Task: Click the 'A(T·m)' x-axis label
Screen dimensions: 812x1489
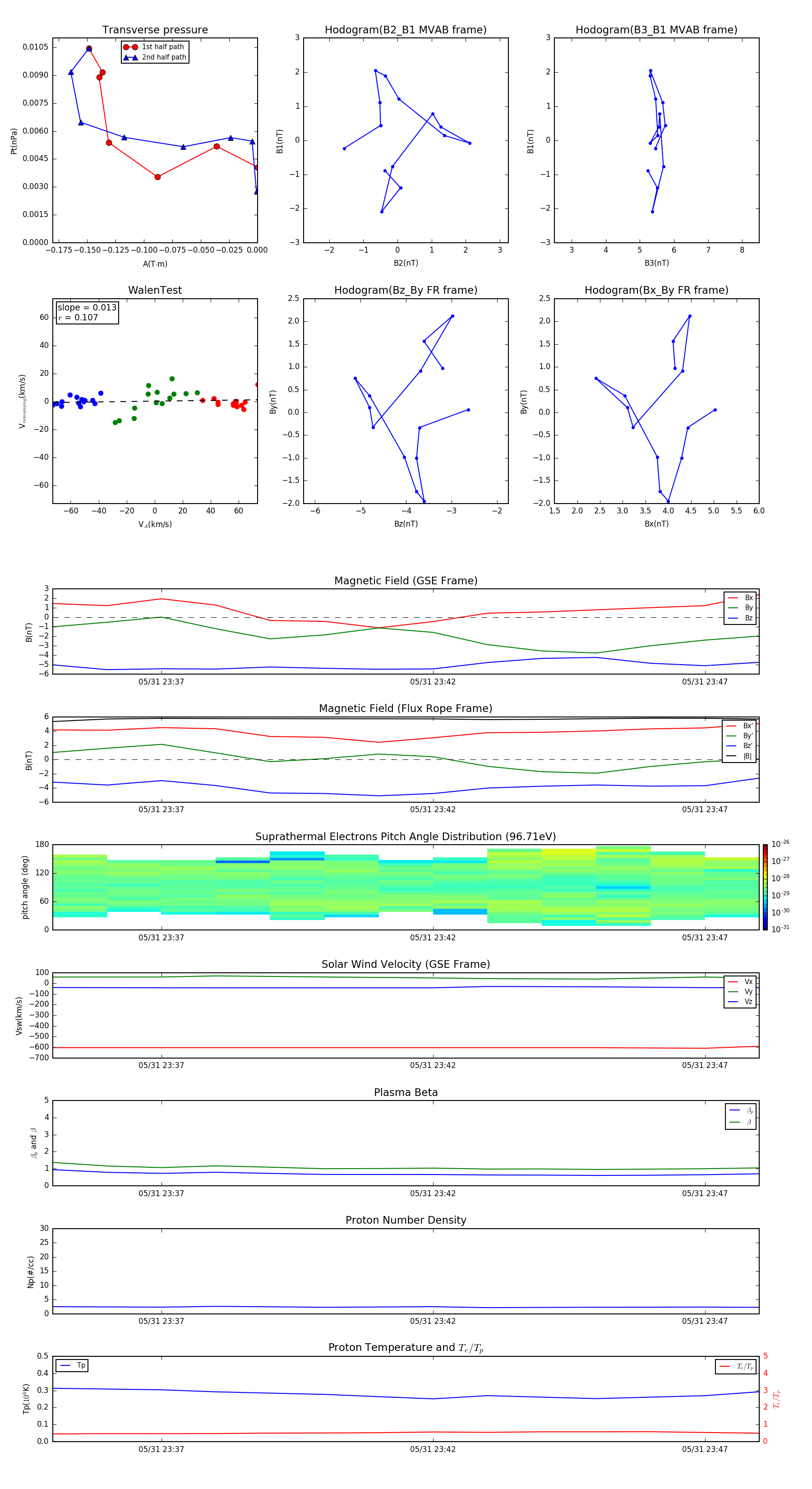Action: [x=155, y=264]
